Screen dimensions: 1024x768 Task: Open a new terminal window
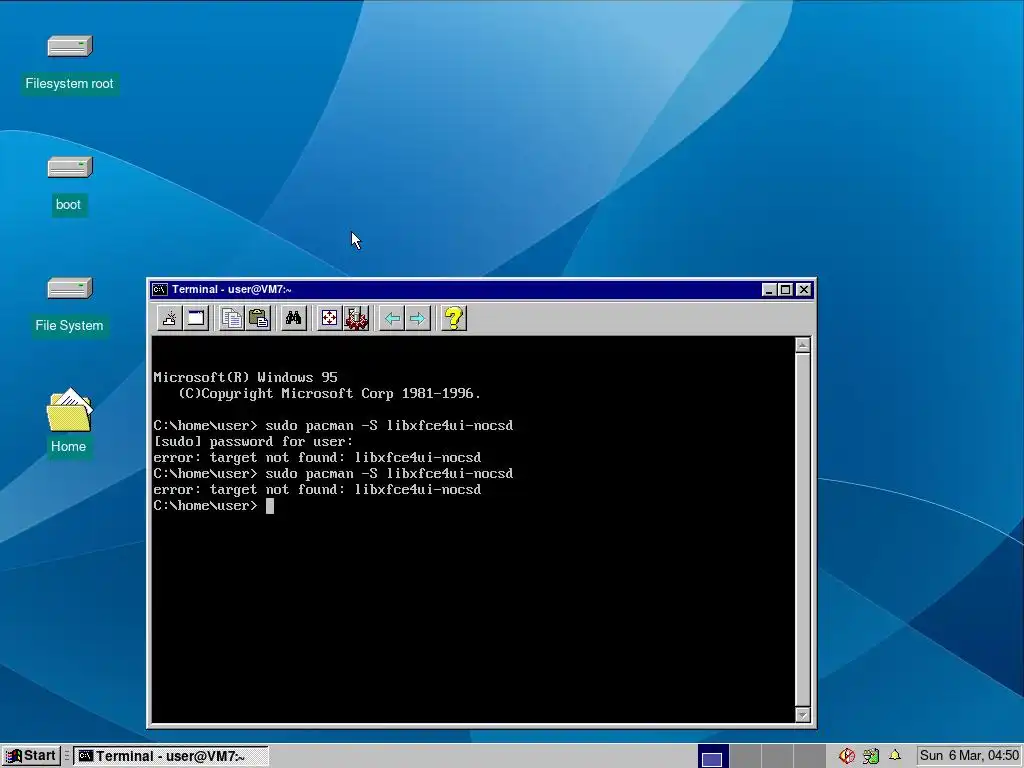tap(197, 319)
